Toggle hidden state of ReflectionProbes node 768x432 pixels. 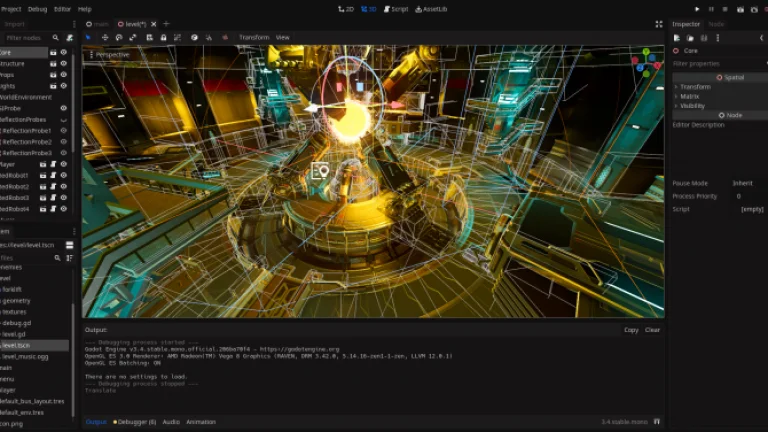point(64,120)
